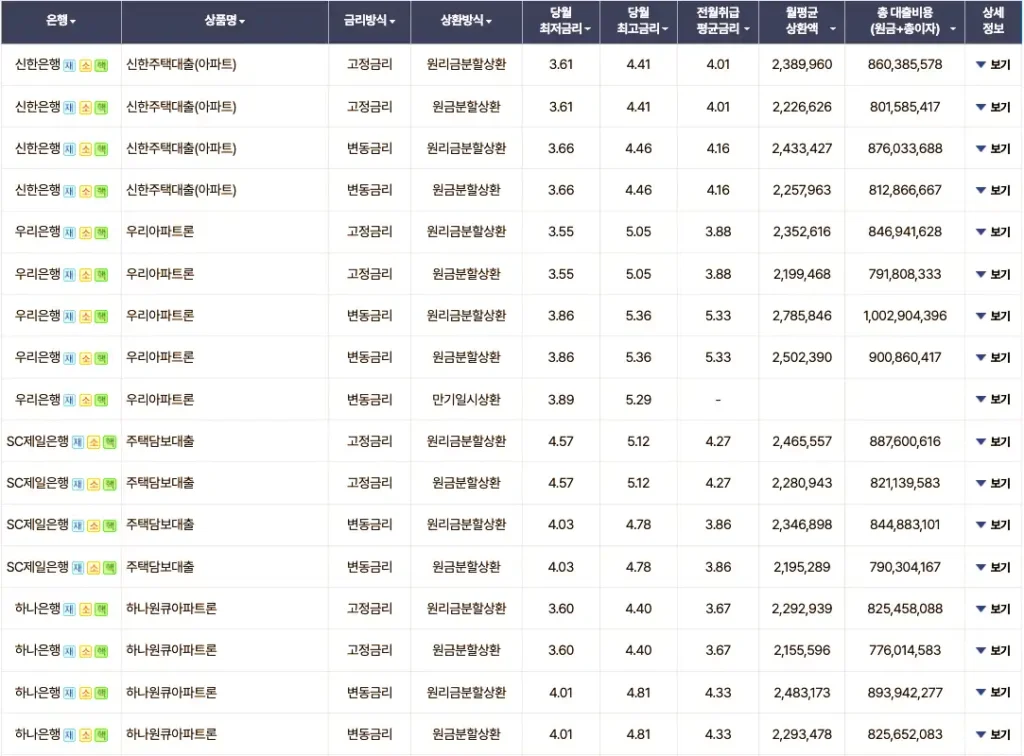
Task: Click green badge in row totaling 776,014,583
Action: coord(101,652)
